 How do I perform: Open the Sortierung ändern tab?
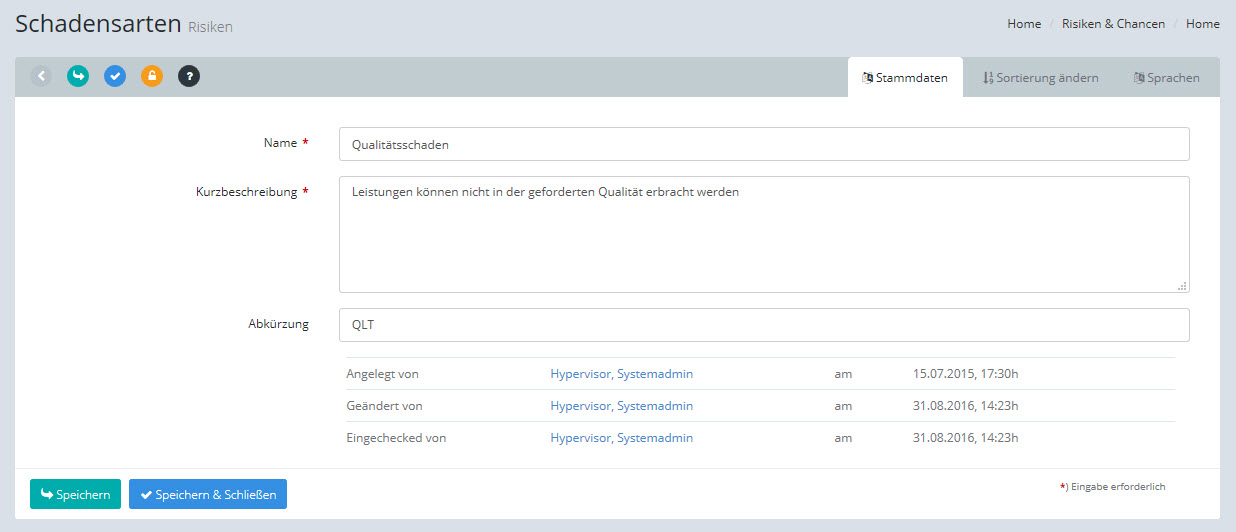click(1040, 78)
